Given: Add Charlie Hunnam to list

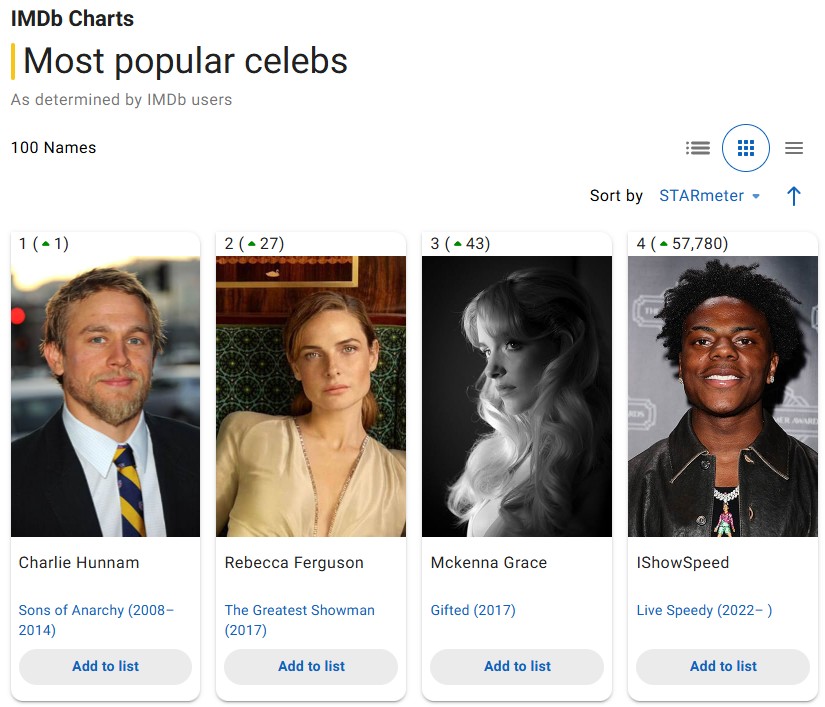Looking at the screenshot, I should [105, 666].
